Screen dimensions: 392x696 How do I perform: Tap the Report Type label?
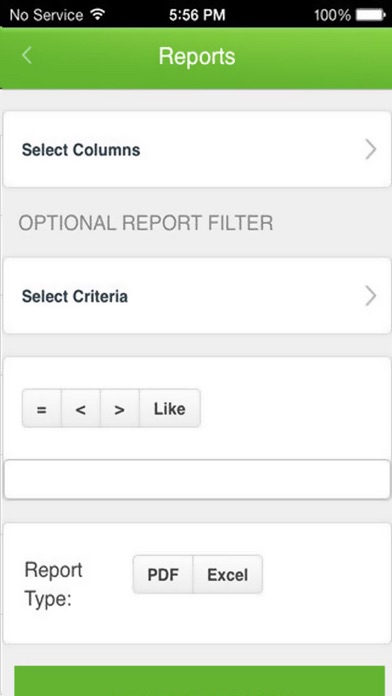point(53,584)
